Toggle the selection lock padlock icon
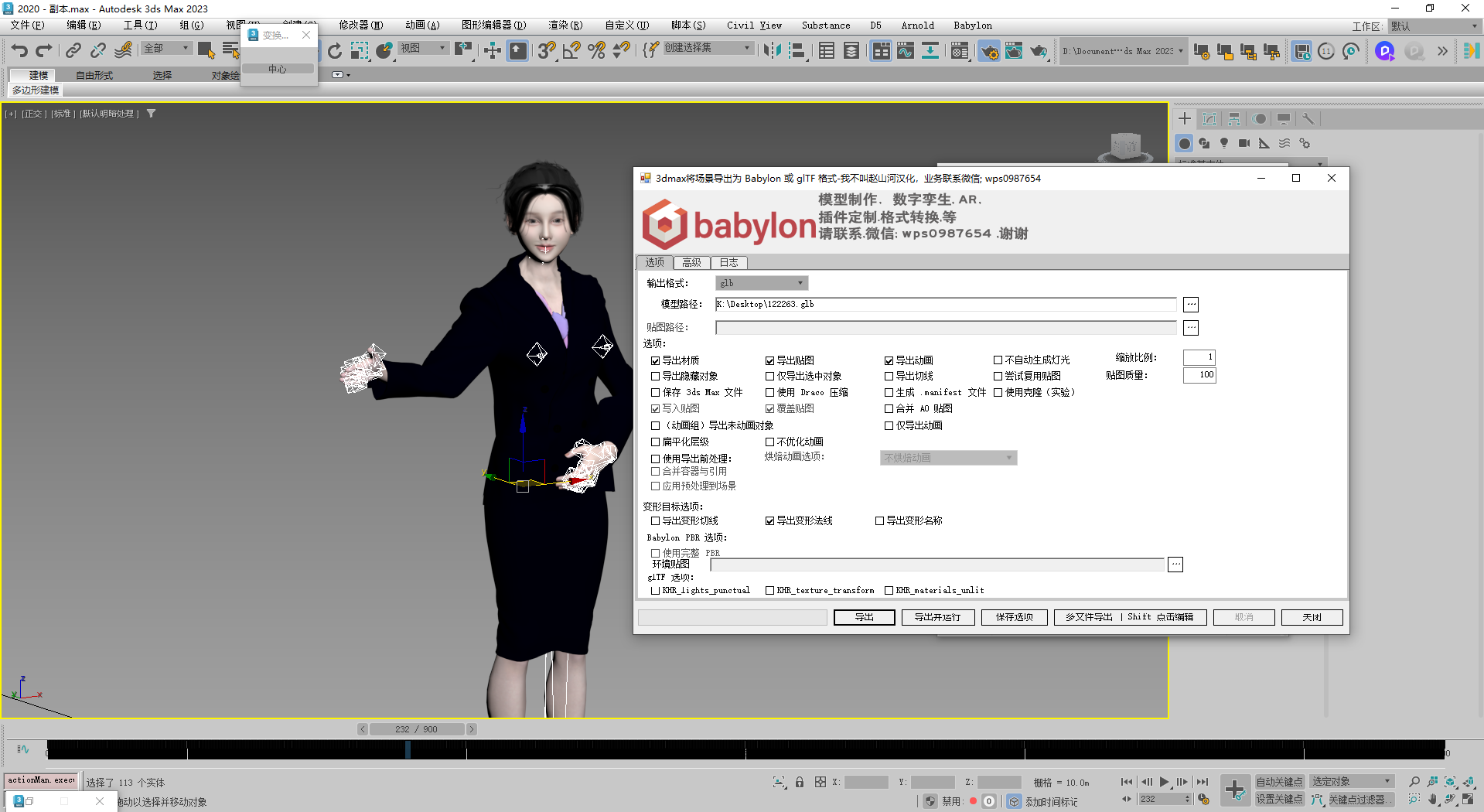1484x812 pixels. tap(800, 782)
